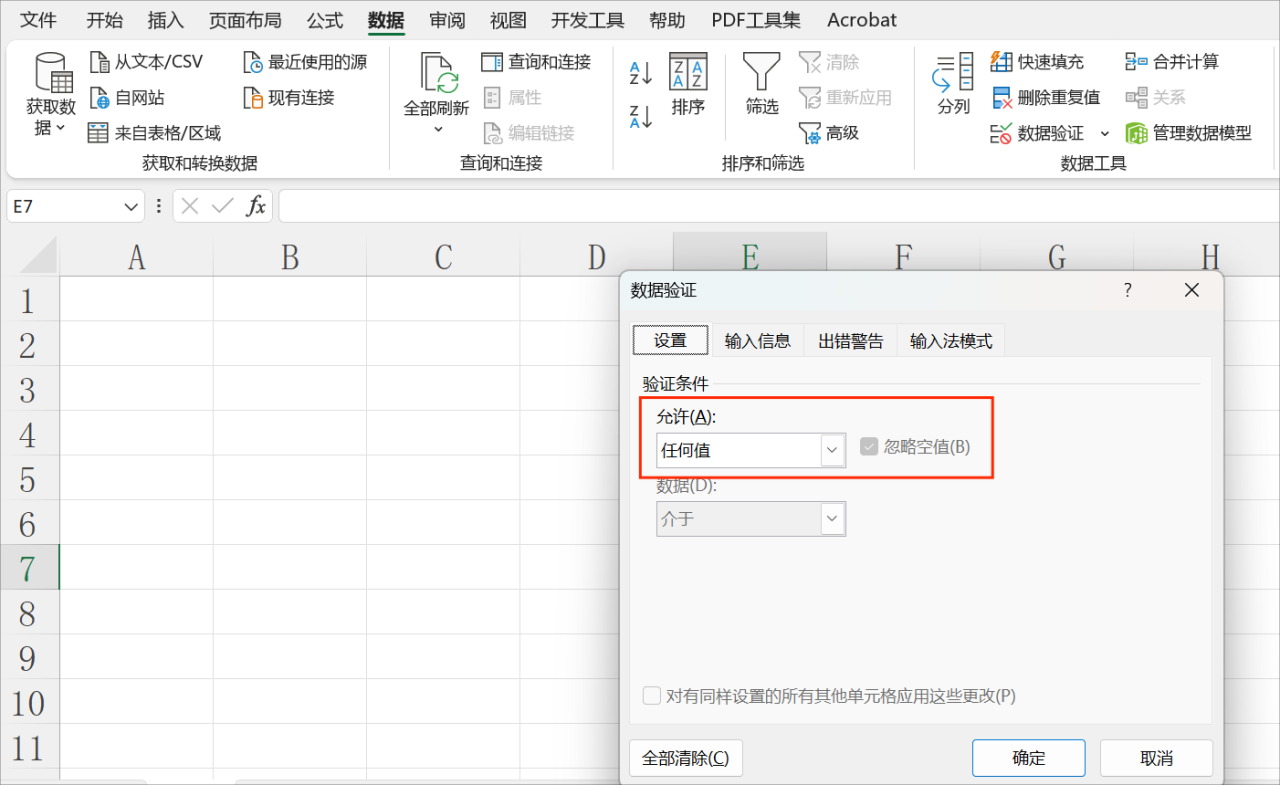Open the Name Box dropdown arrow
Screen dimensions: 1280x785
131,206
